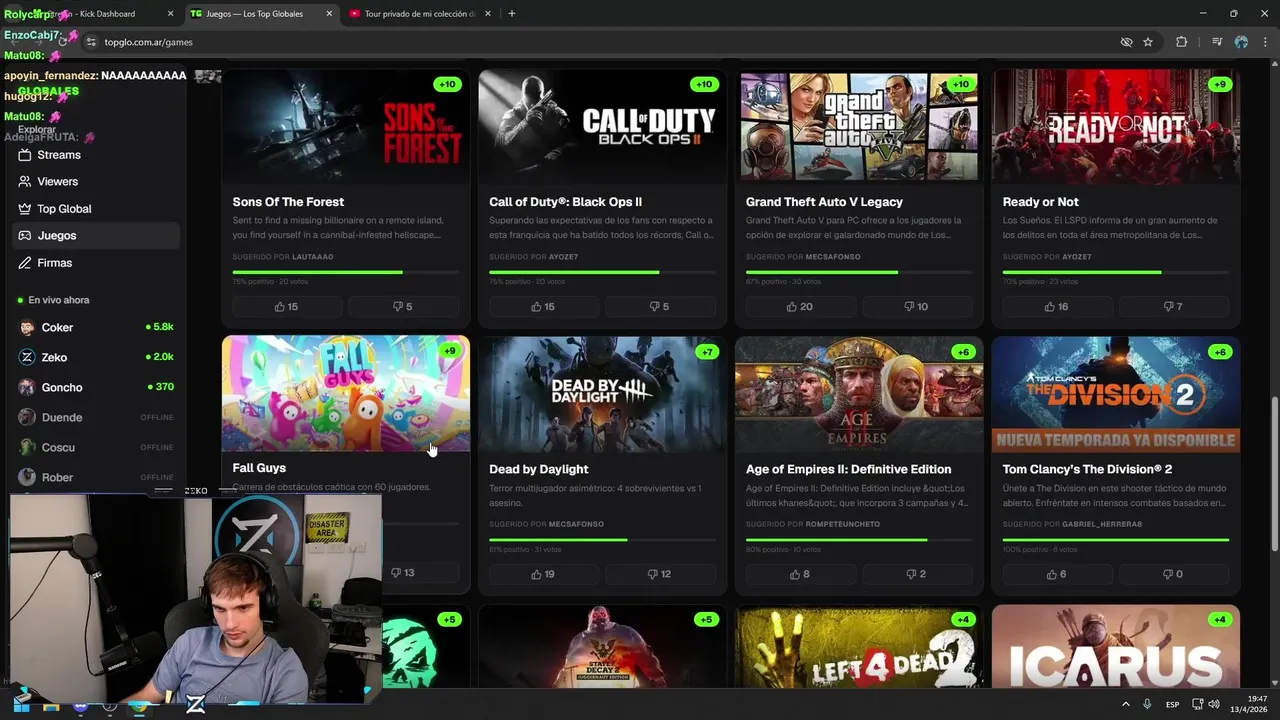
Task: Open the browser extensions puzzle icon
Action: (x=1182, y=42)
